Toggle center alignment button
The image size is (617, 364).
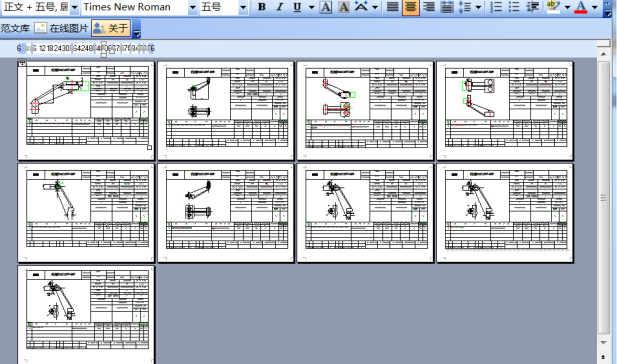[410, 7]
